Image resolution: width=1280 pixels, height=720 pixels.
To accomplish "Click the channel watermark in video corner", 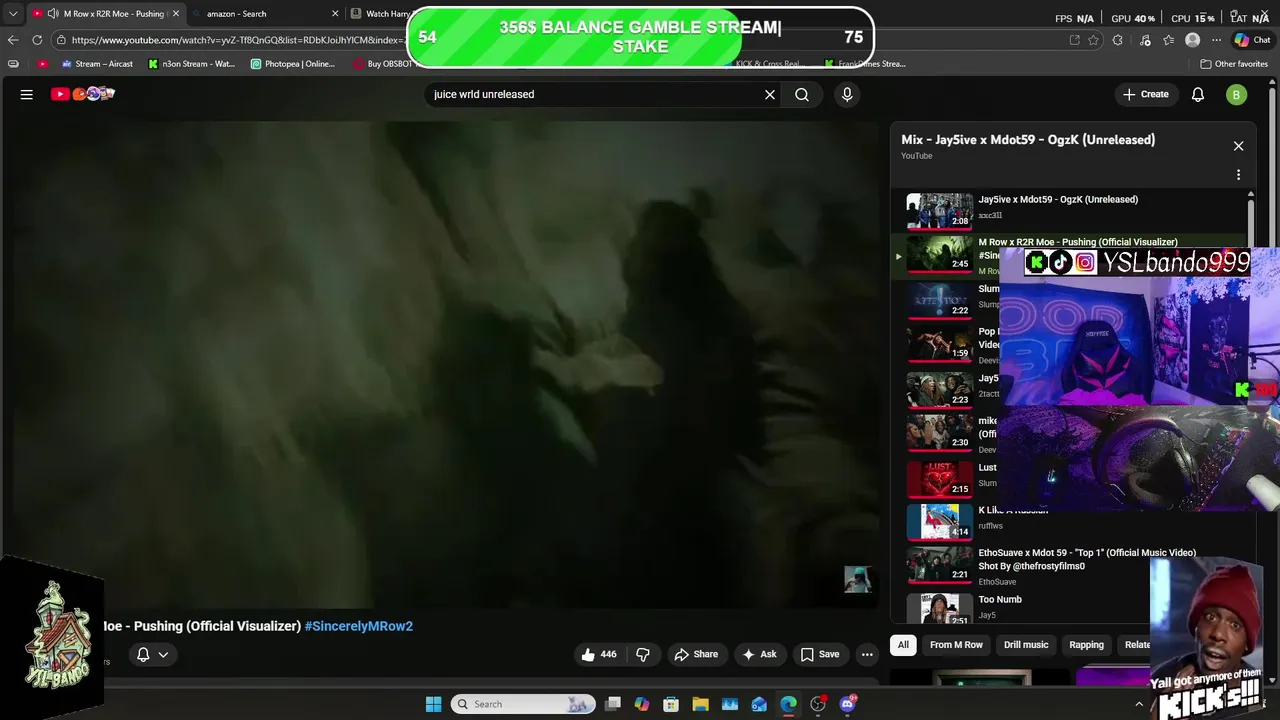I will pyautogui.click(x=857, y=579).
